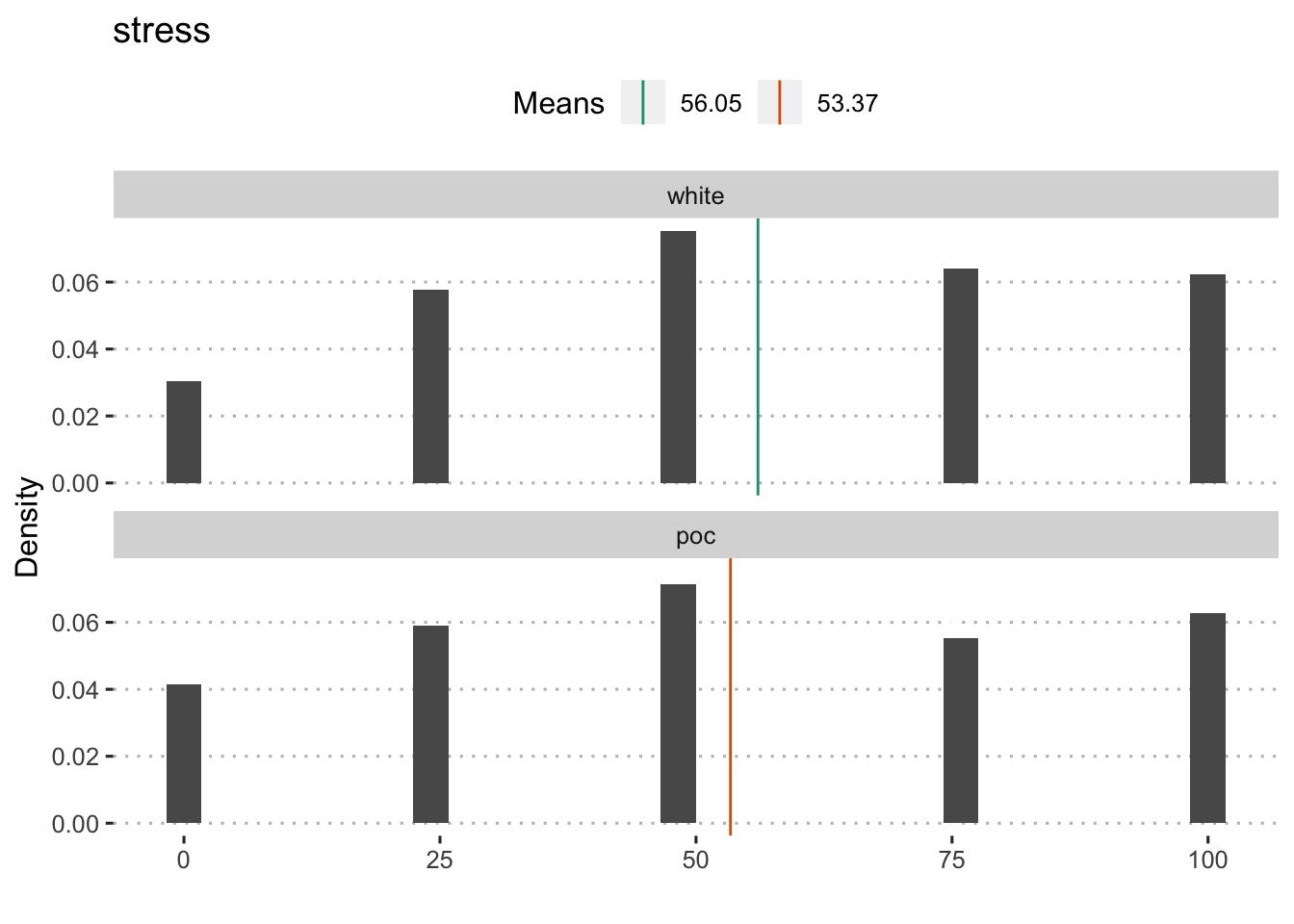Click the "Means" legend title

click(x=558, y=104)
